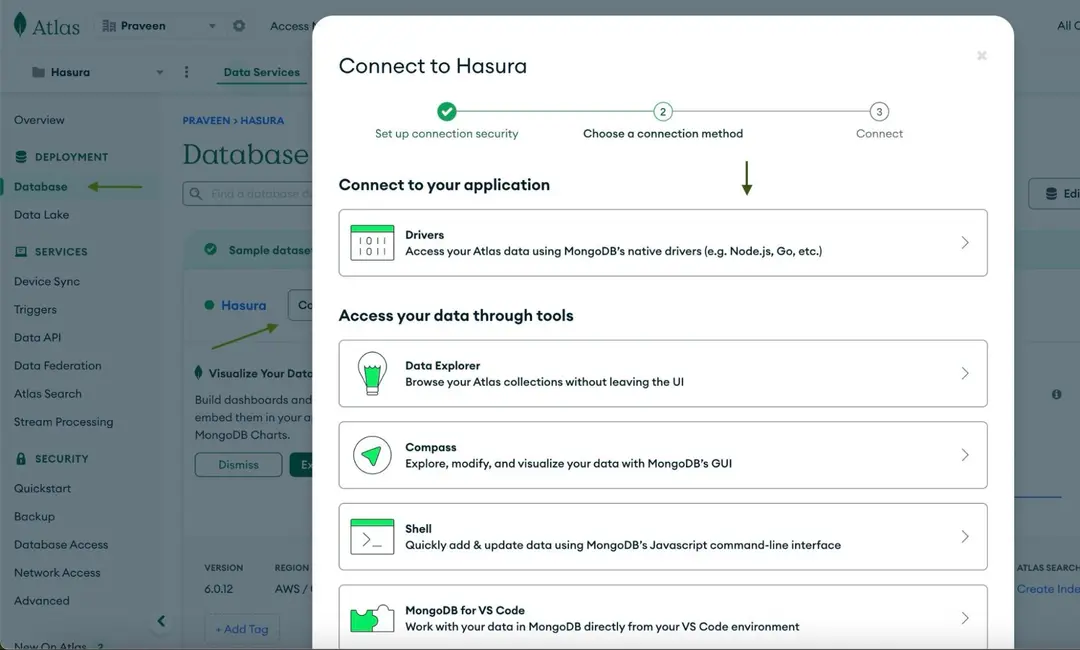Click the Dismiss button
This screenshot has width=1080, height=650.
pyautogui.click(x=238, y=464)
